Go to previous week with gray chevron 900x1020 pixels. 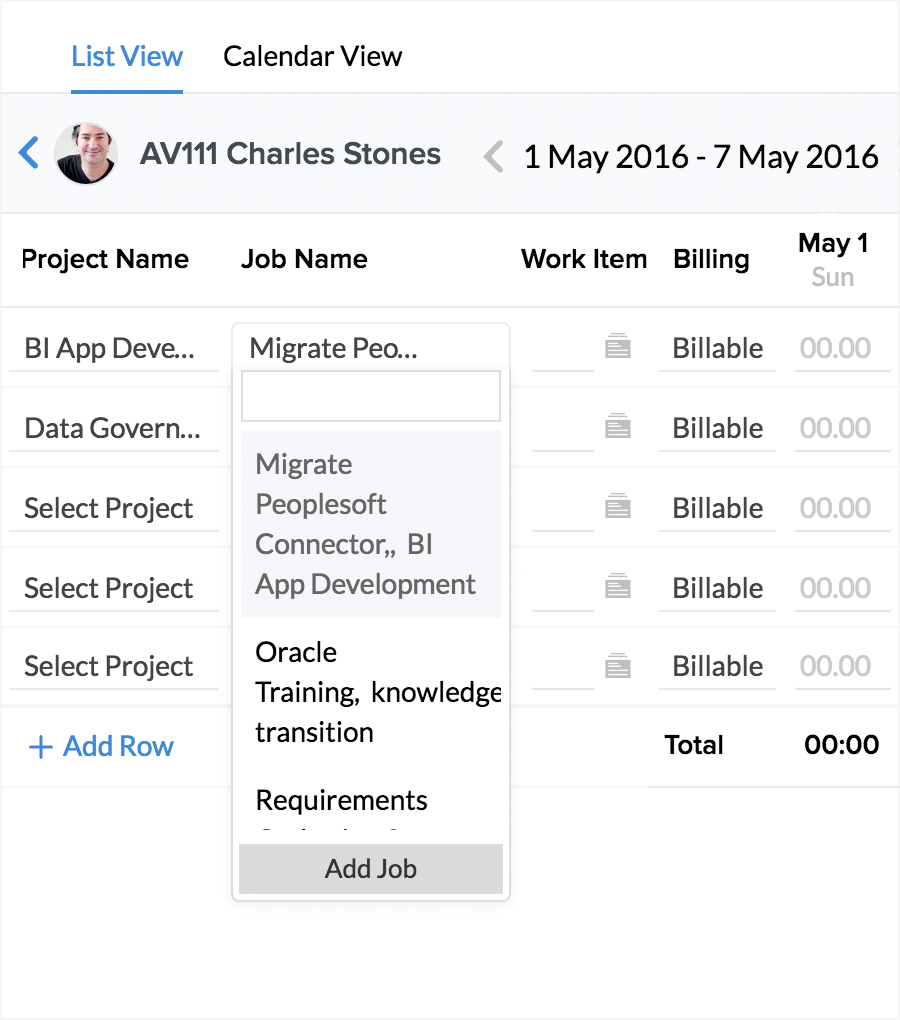tap(494, 157)
